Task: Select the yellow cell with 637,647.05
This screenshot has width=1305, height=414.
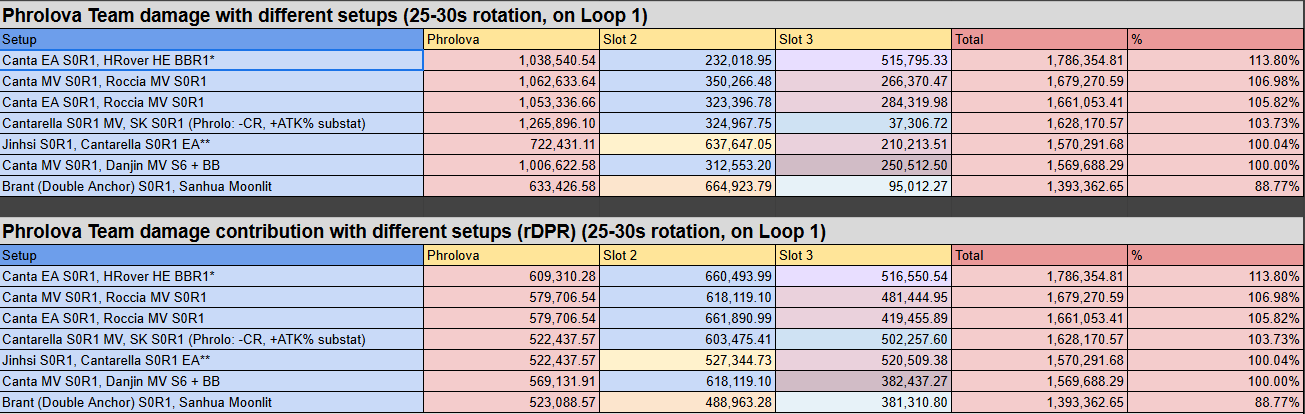Action: 688,145
